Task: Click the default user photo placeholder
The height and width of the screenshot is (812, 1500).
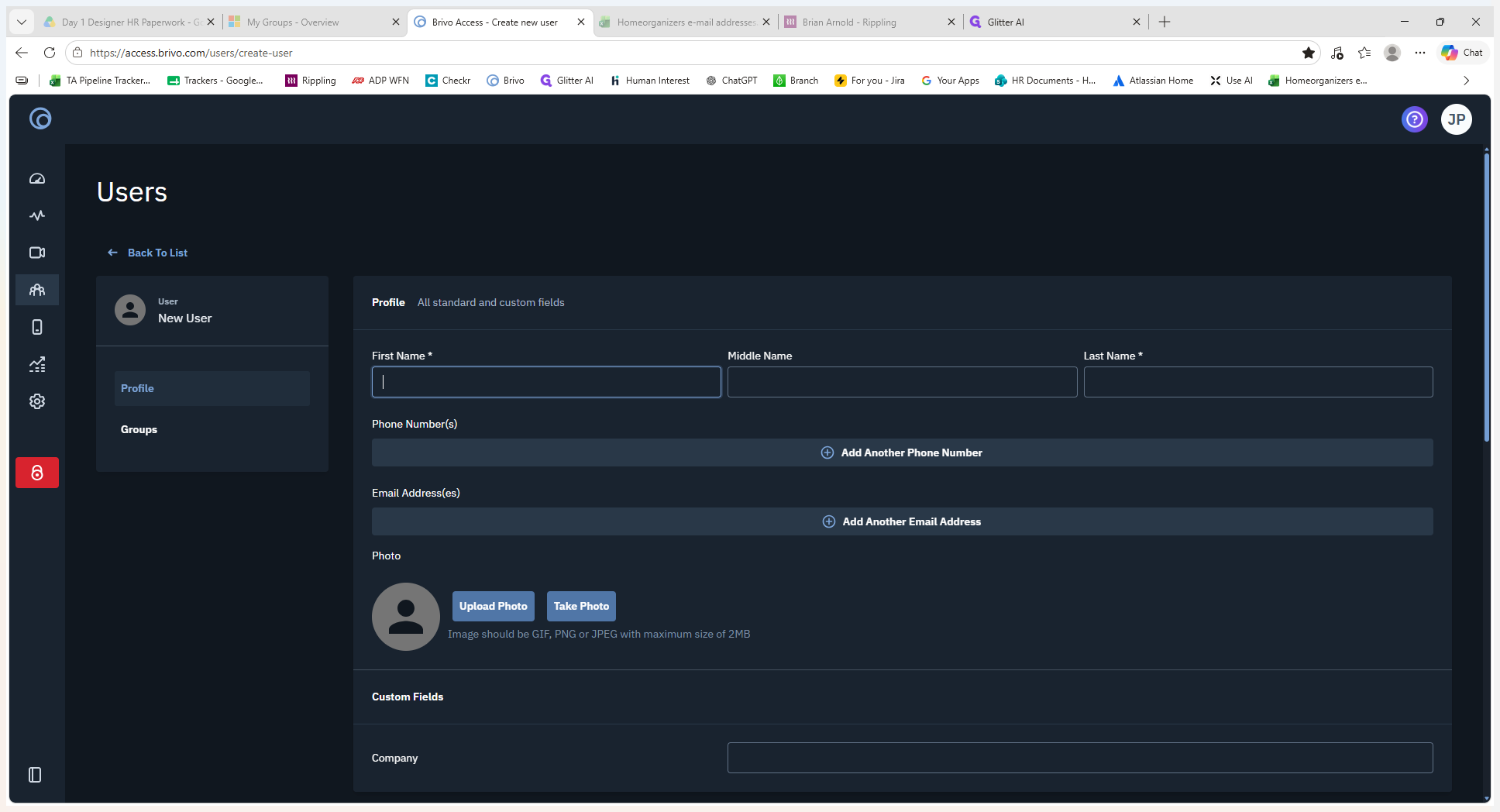Action: 406,617
